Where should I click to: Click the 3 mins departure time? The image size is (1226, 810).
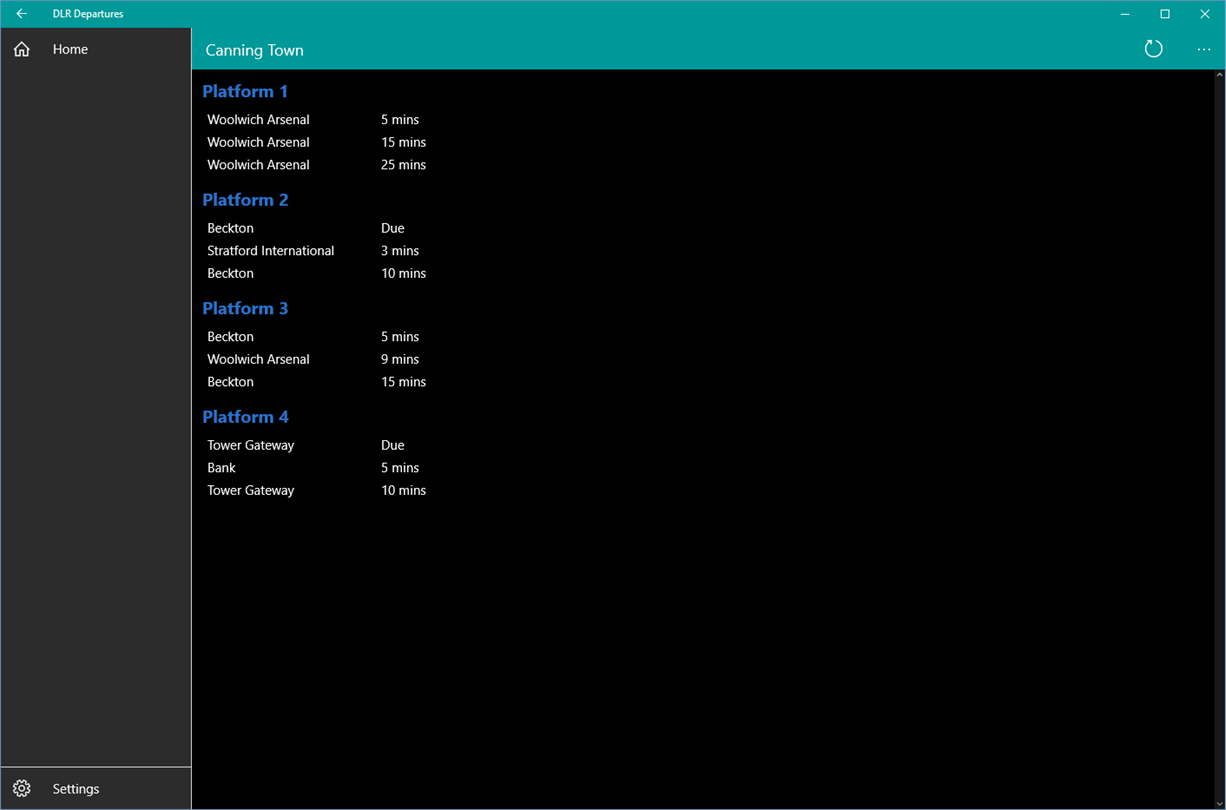(400, 251)
